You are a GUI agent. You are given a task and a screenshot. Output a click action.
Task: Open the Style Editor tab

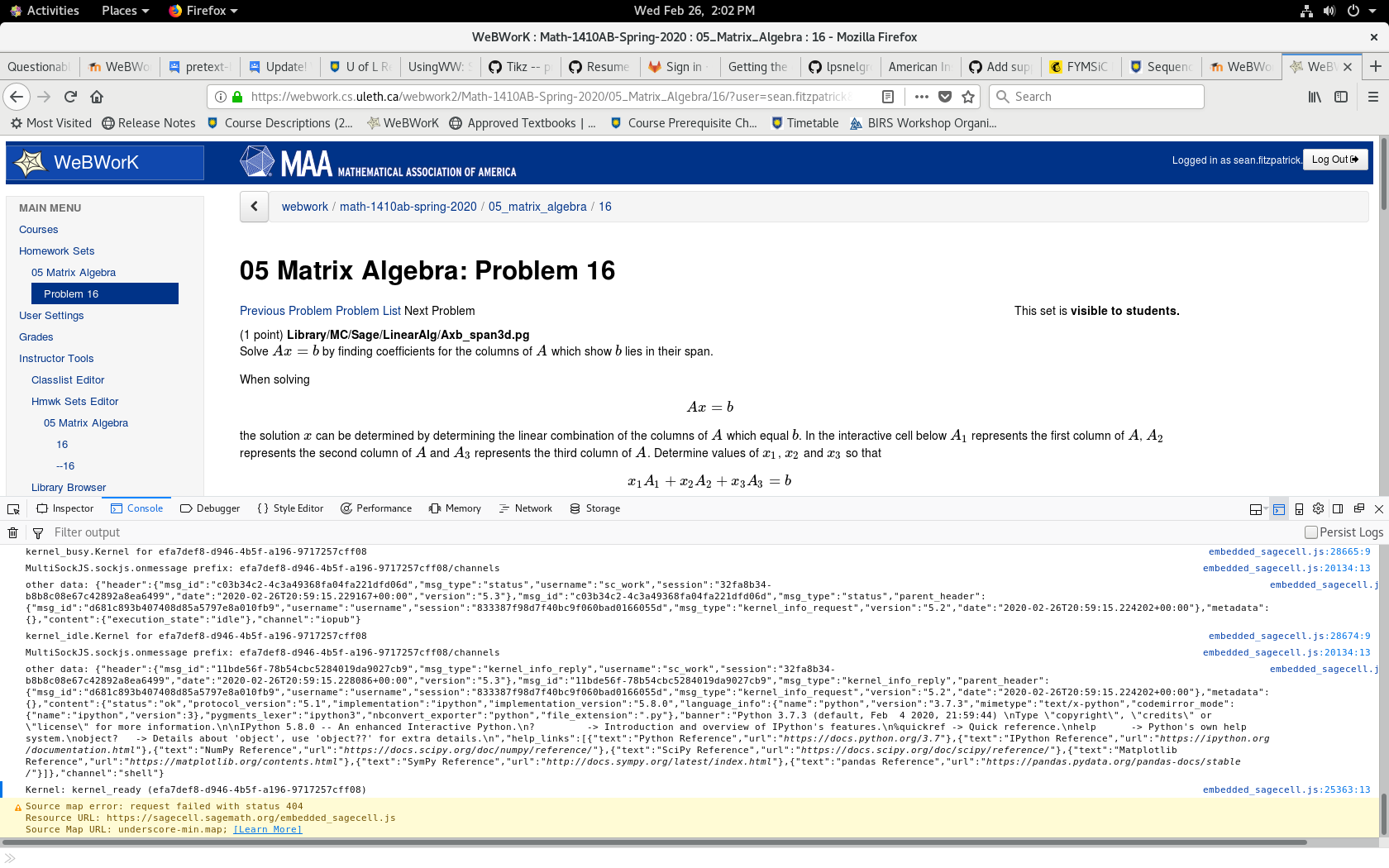click(290, 508)
